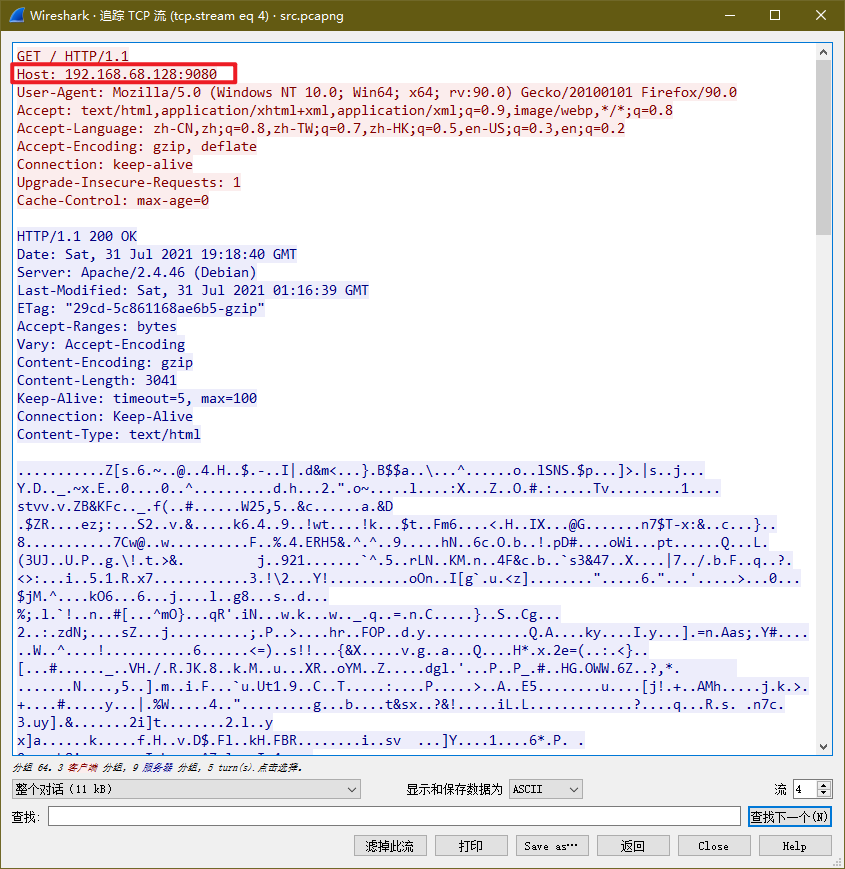
Task: Click the Connection: Keep-Alive response line
Action: coord(105,416)
